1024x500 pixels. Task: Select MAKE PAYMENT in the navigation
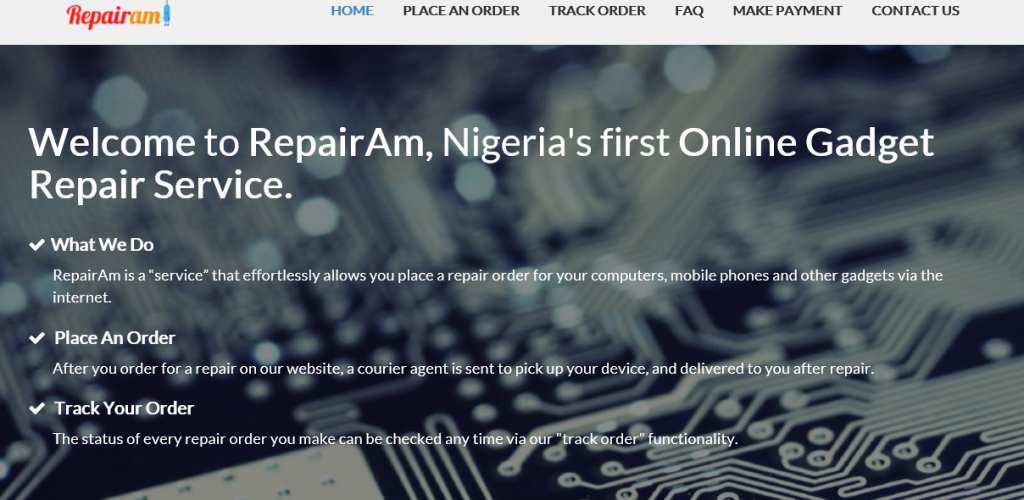788,11
